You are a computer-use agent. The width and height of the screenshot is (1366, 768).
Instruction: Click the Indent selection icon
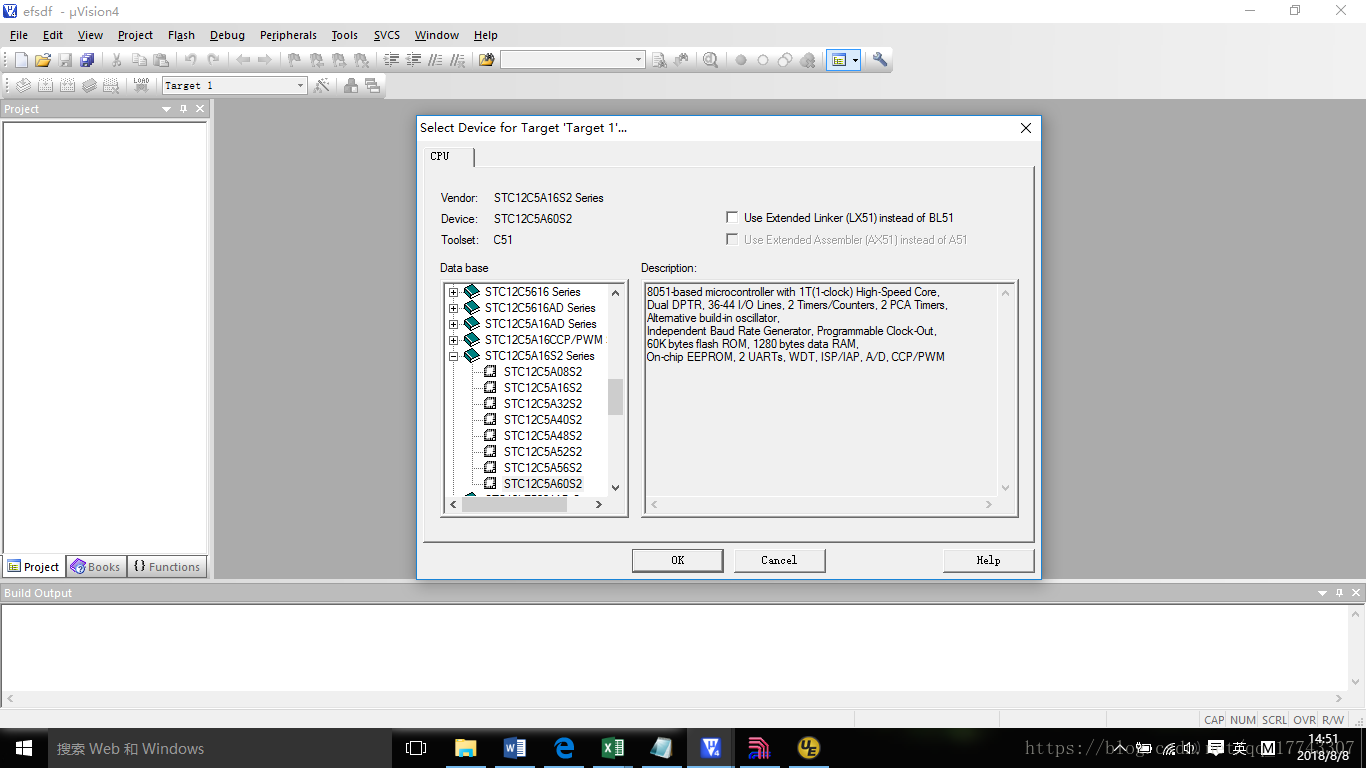tap(391, 60)
